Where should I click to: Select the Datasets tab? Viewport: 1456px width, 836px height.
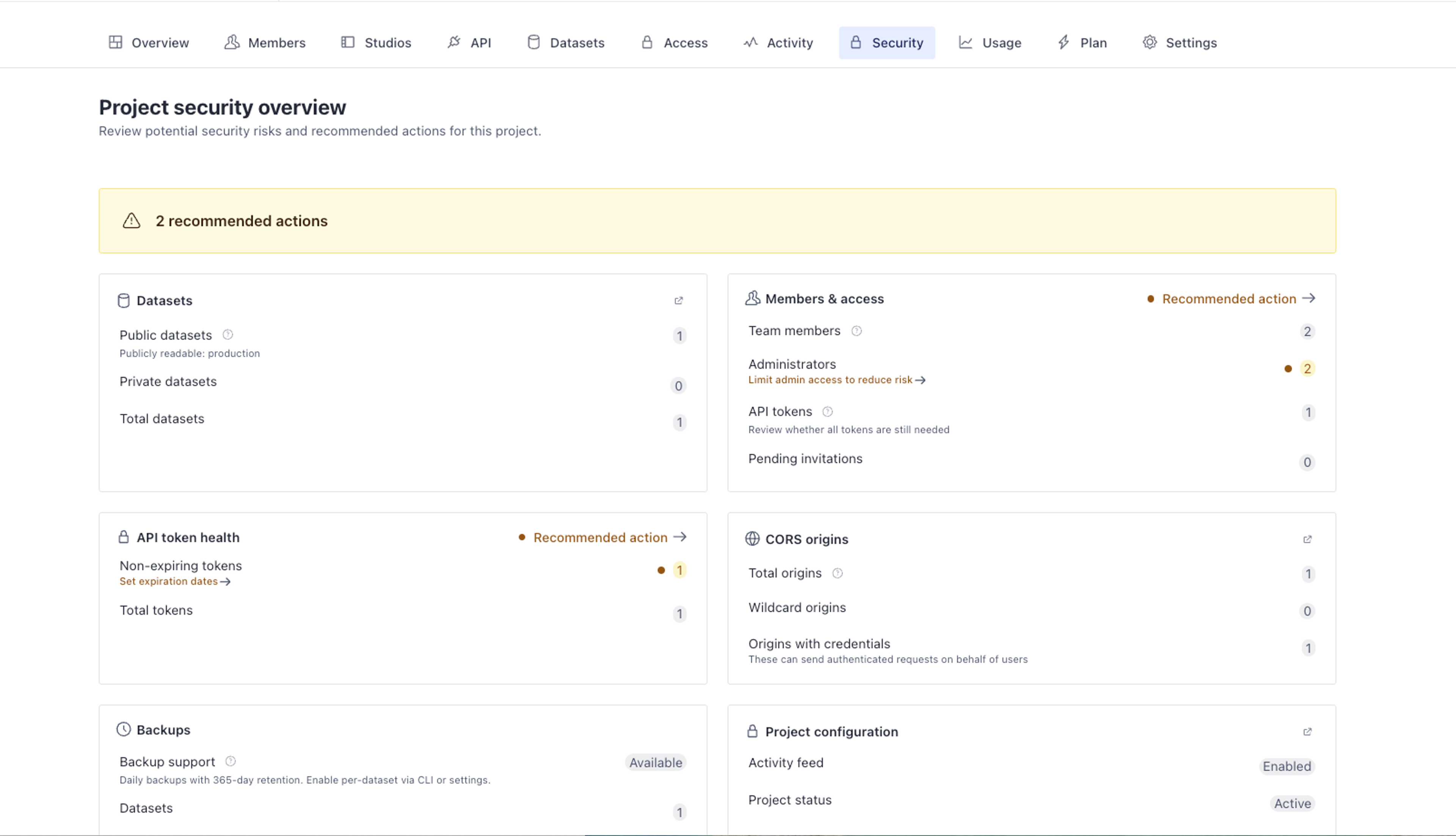[x=565, y=42]
